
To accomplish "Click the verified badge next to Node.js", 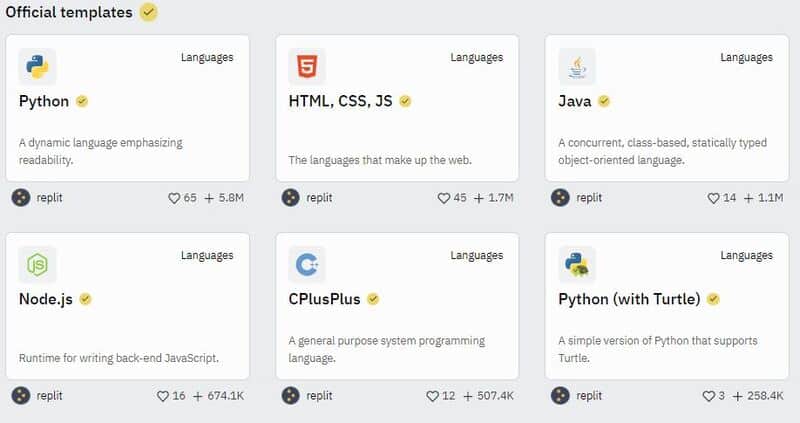I will click(x=85, y=299).
